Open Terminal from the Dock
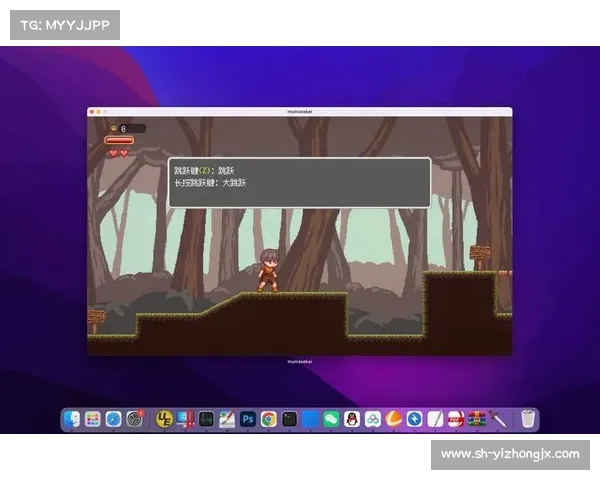Viewport: 600px width, 480px height. (289, 419)
